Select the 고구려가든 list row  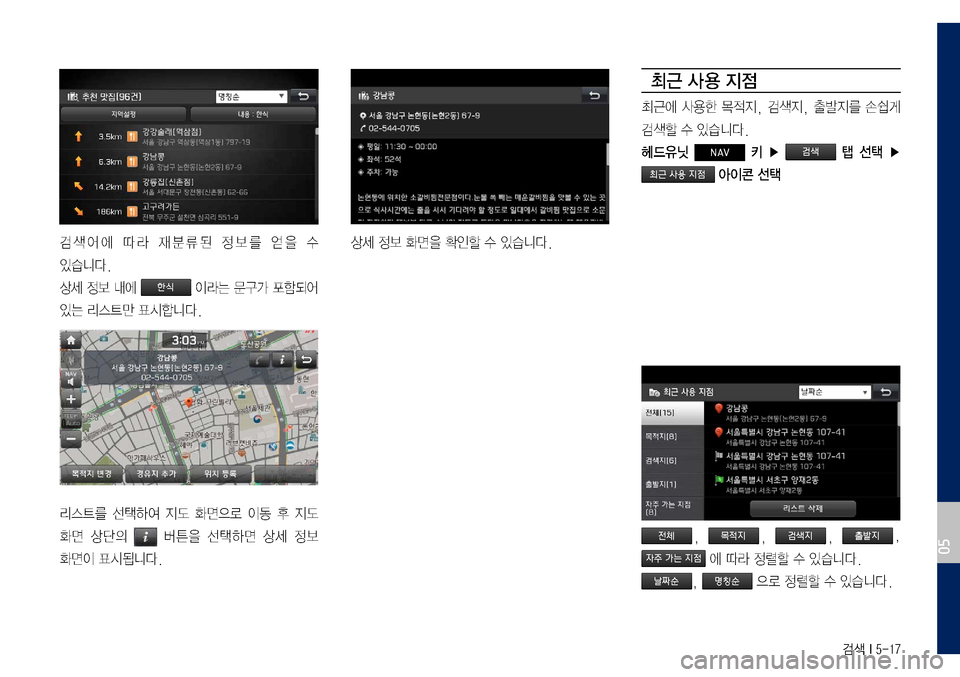click(187, 212)
